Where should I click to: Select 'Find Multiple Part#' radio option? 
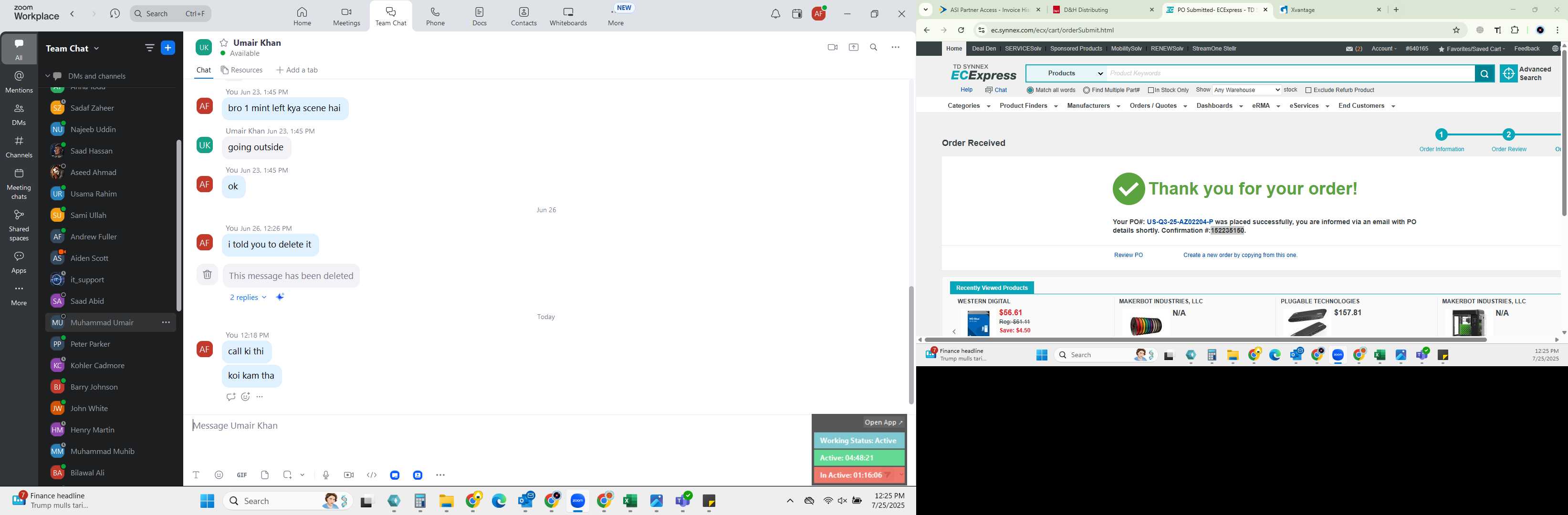[1087, 90]
